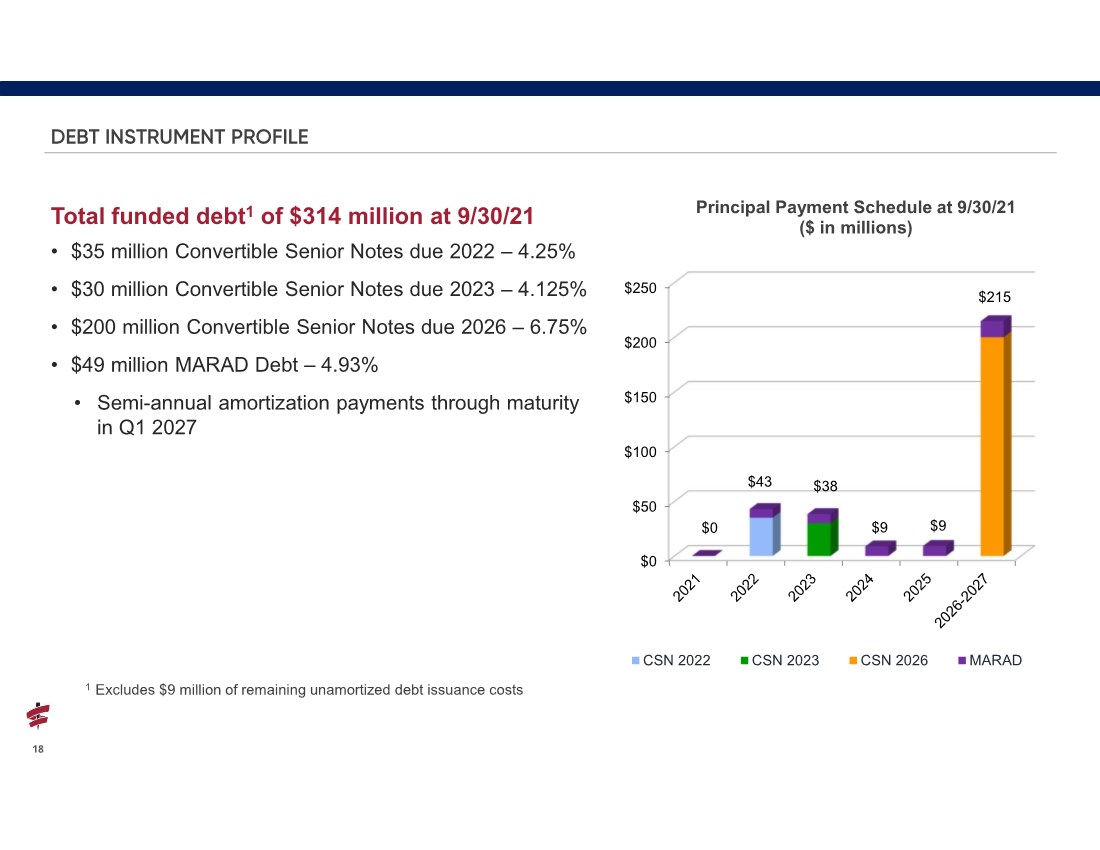Click the '$0' data label above the 2021 bar
Image resolution: width=1100 pixels, height=850 pixels.
(x=709, y=528)
